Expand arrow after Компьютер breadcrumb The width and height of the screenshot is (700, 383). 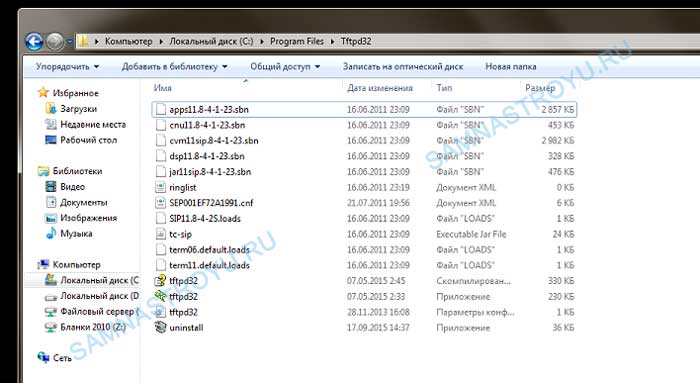[x=161, y=42]
